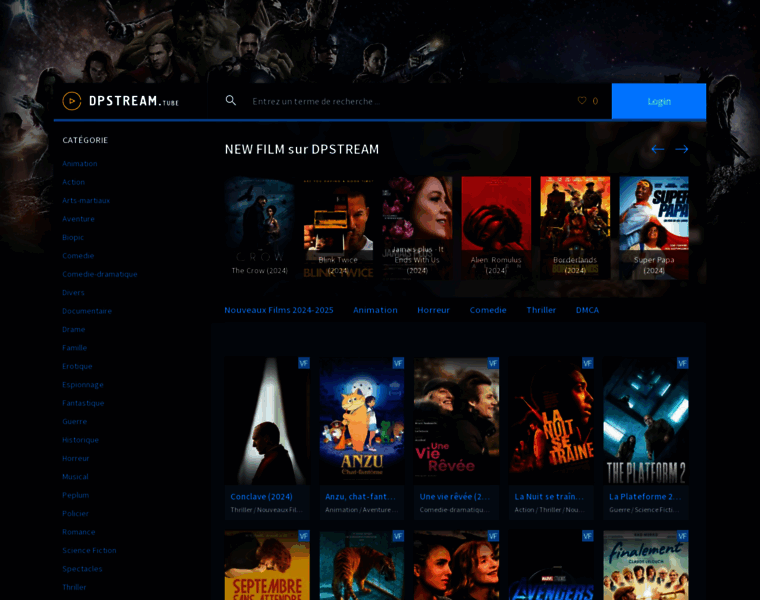Select Horreur in the category sidebar
The width and height of the screenshot is (760, 600).
coord(76,458)
